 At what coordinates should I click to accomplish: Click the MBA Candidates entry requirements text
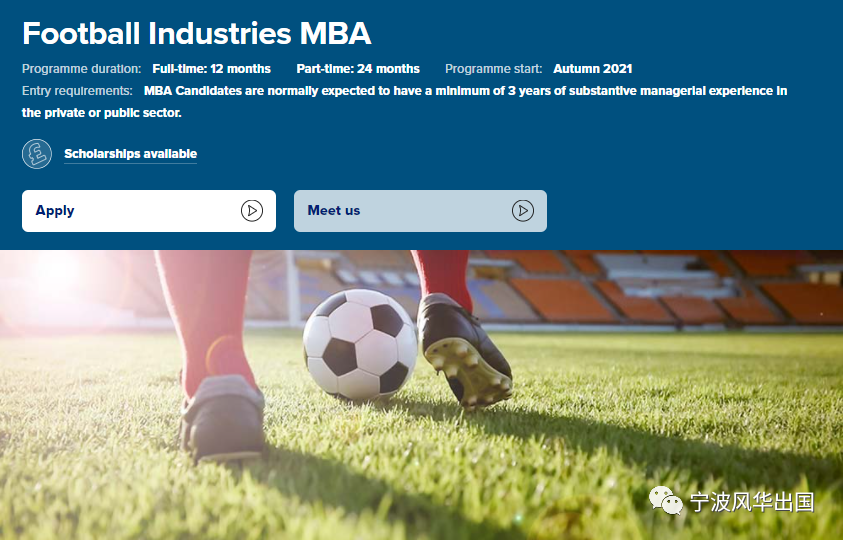click(x=404, y=102)
